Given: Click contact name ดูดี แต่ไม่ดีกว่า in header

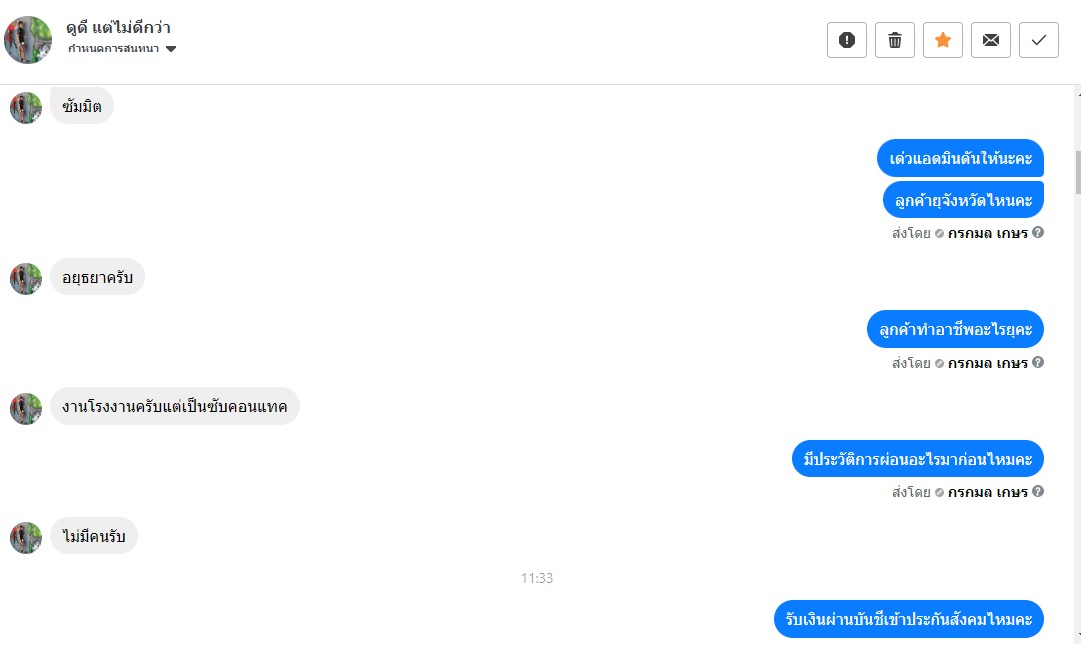Looking at the screenshot, I should (119, 28).
